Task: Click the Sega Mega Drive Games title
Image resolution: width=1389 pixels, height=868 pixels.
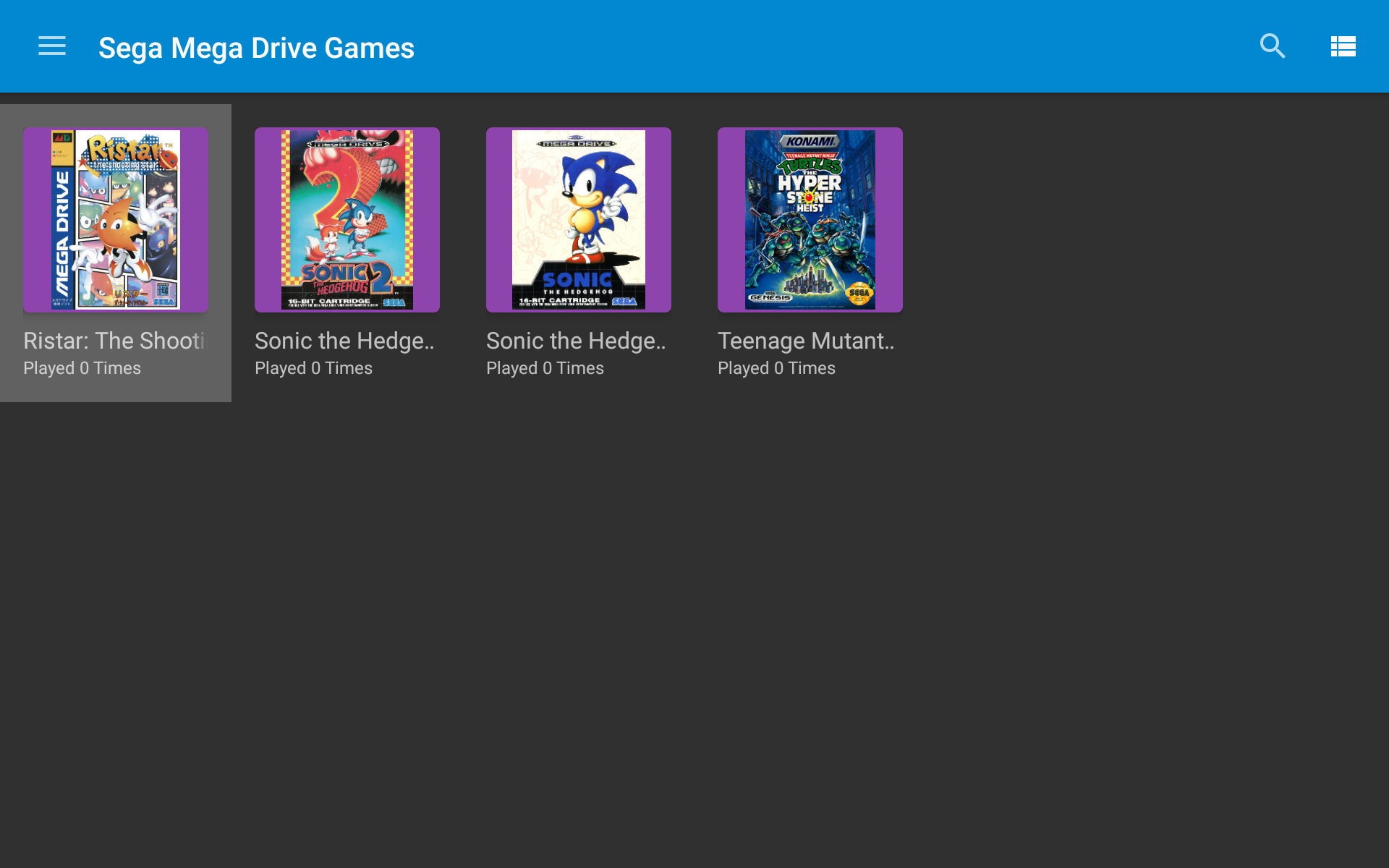Action: tap(256, 48)
